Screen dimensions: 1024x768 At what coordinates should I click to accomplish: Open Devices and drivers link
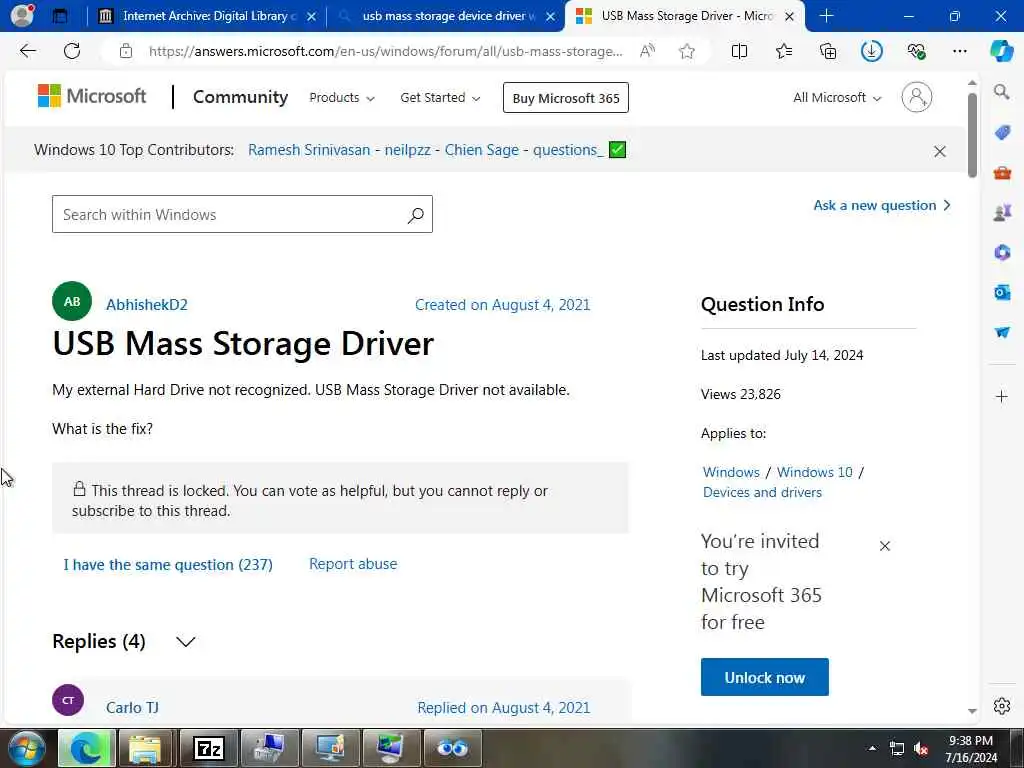point(762,492)
